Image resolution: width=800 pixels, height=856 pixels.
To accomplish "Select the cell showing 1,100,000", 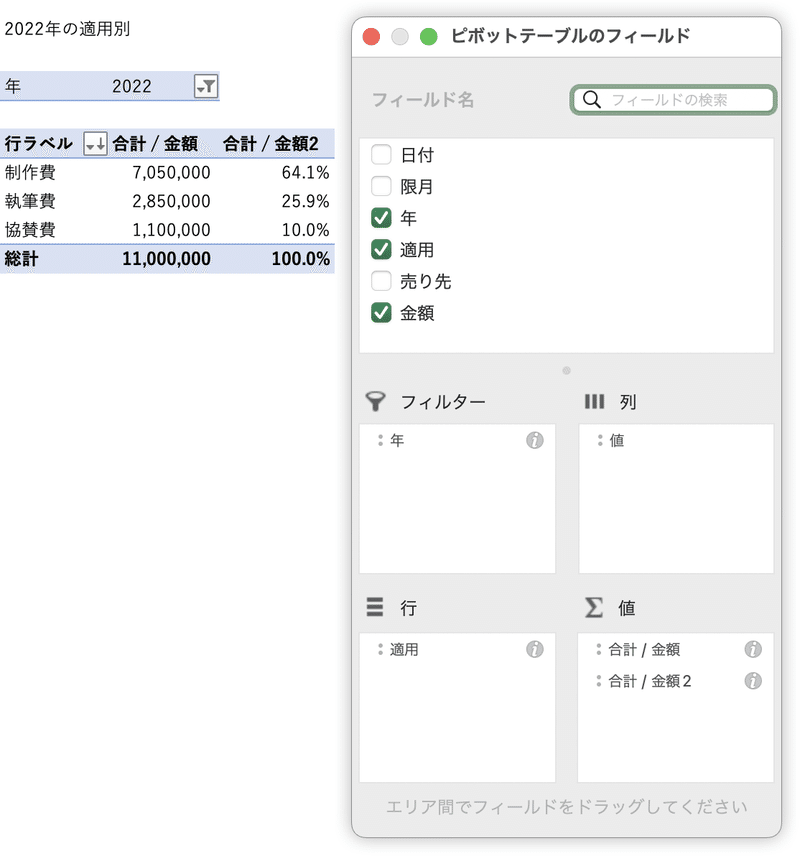I will [x=162, y=230].
